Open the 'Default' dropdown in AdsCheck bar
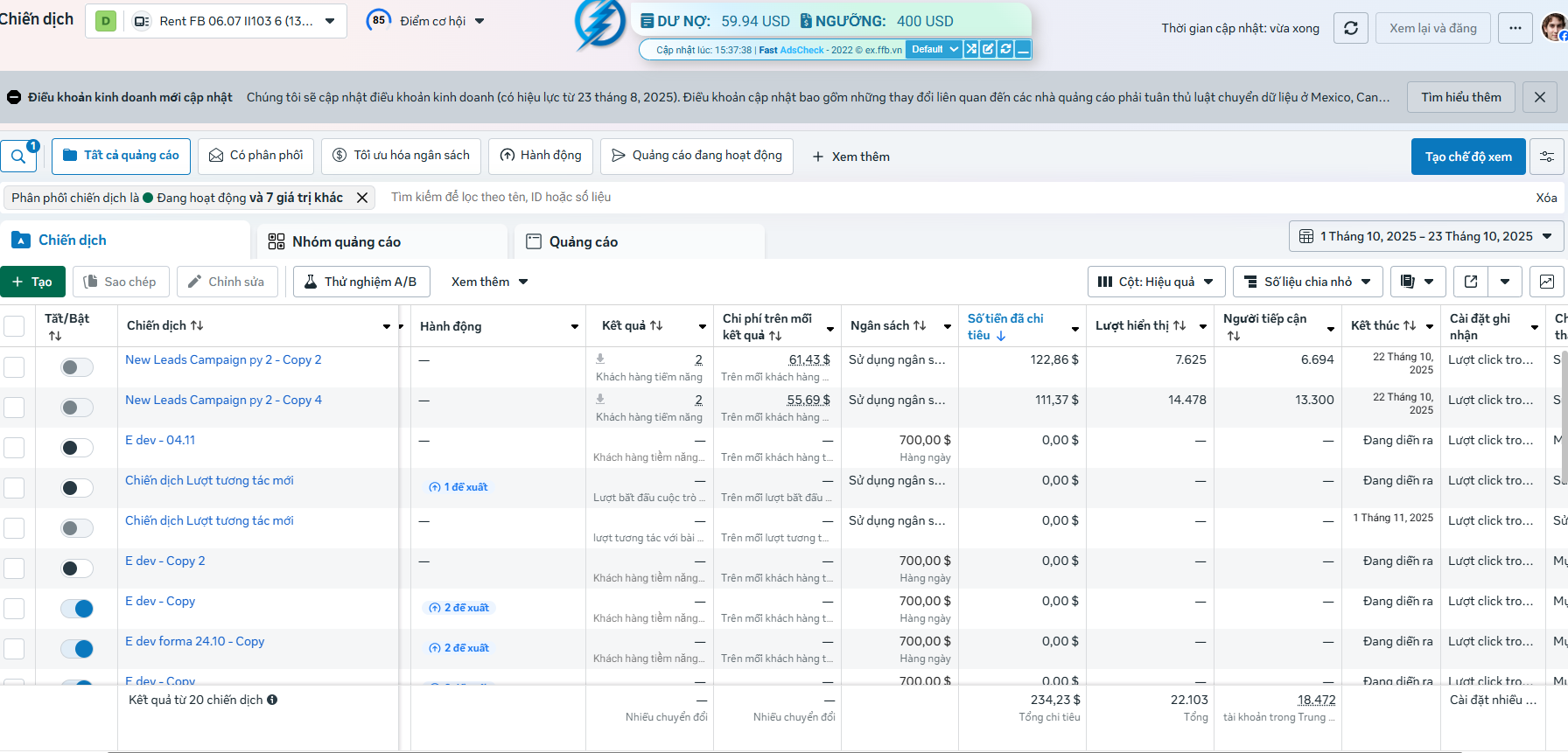Screen dimensions: 1568x753 (934, 49)
